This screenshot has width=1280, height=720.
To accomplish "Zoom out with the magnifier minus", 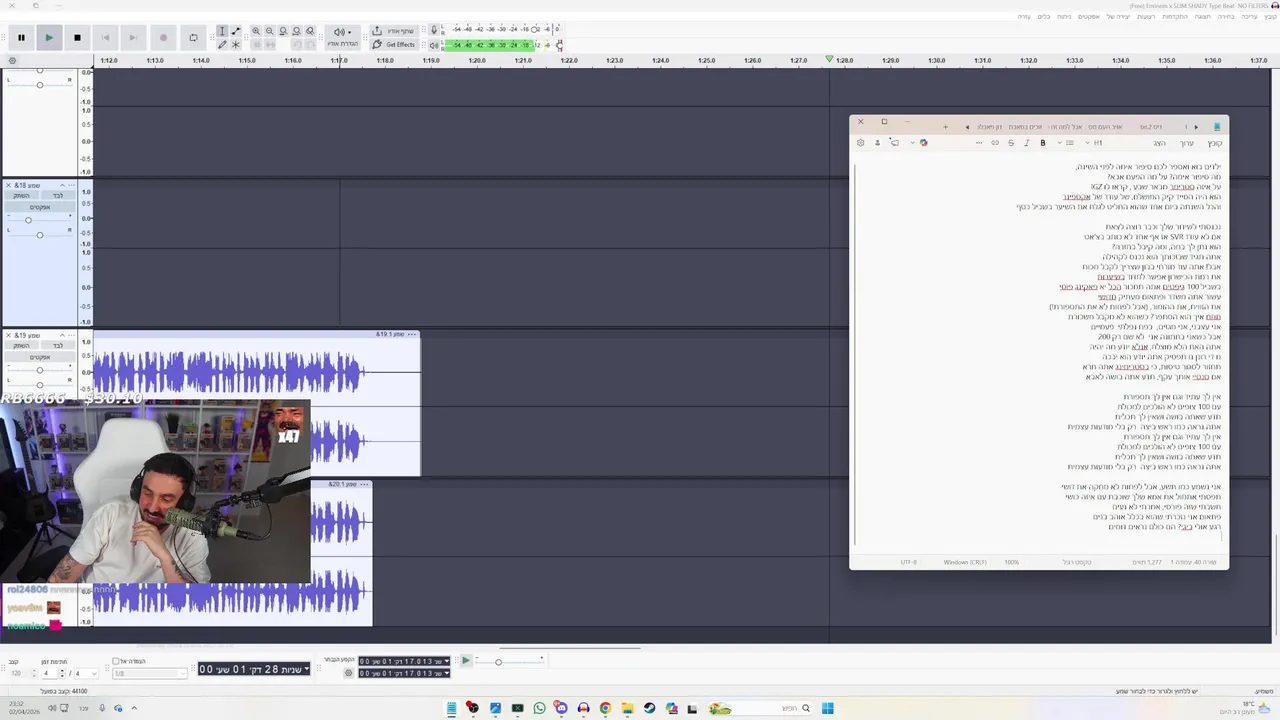I will [270, 31].
